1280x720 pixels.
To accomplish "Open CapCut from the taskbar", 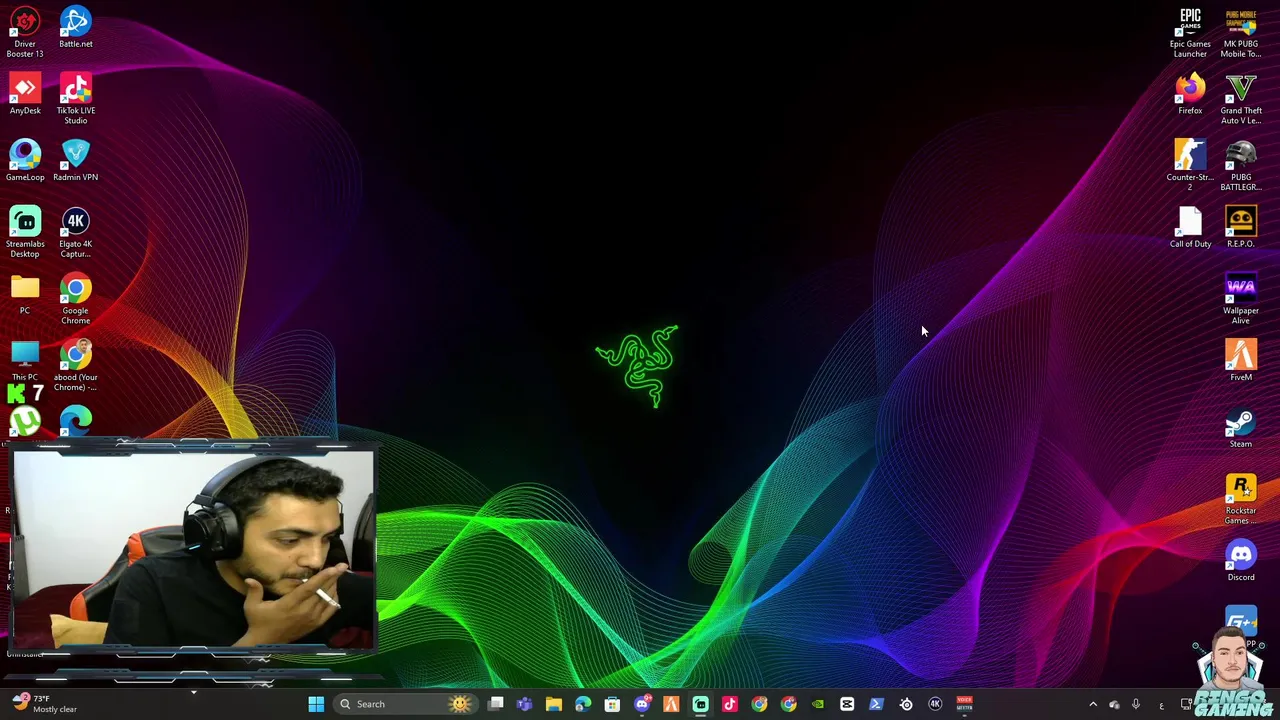I will click(847, 704).
